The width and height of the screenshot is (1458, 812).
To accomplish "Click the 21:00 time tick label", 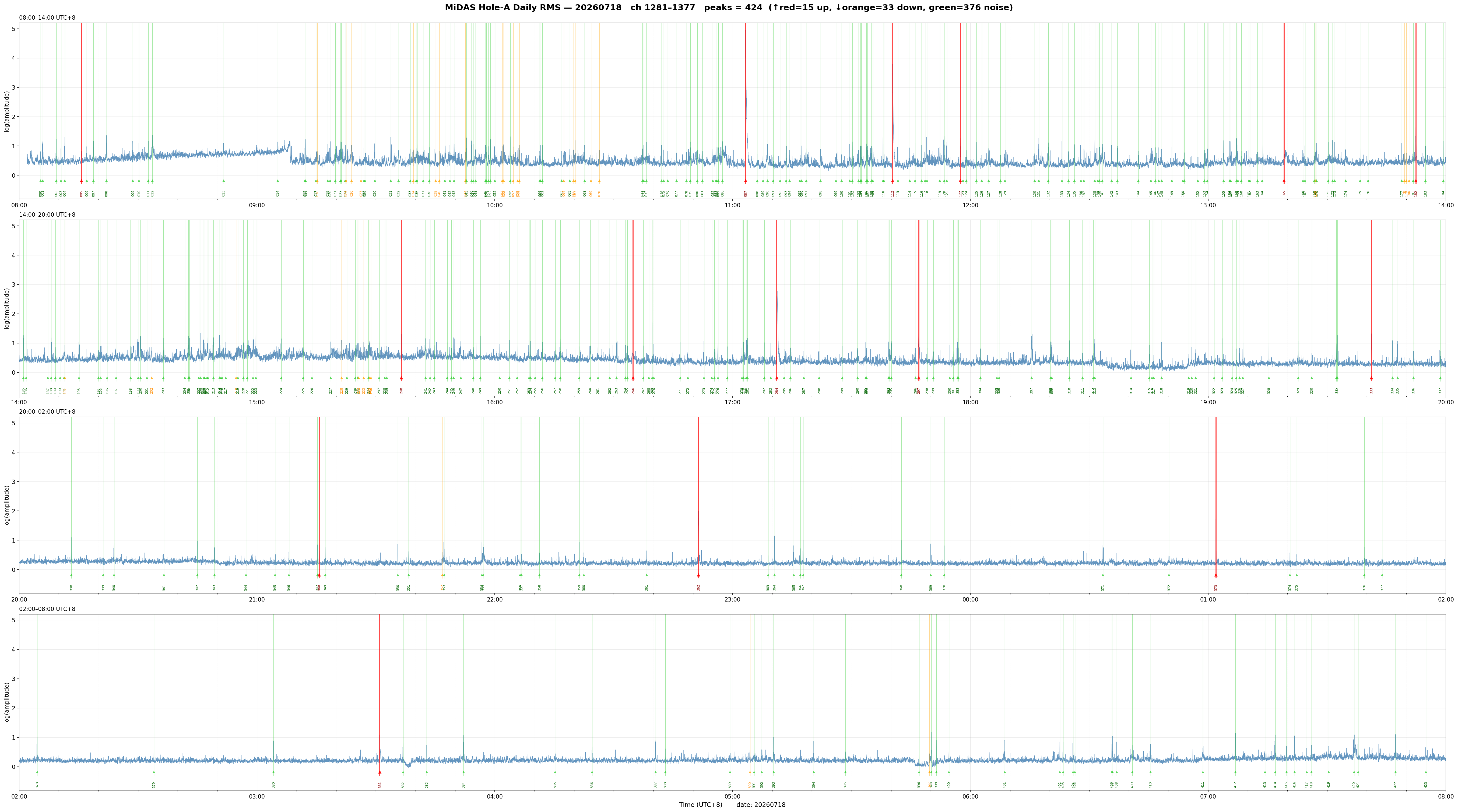I will [x=257, y=599].
